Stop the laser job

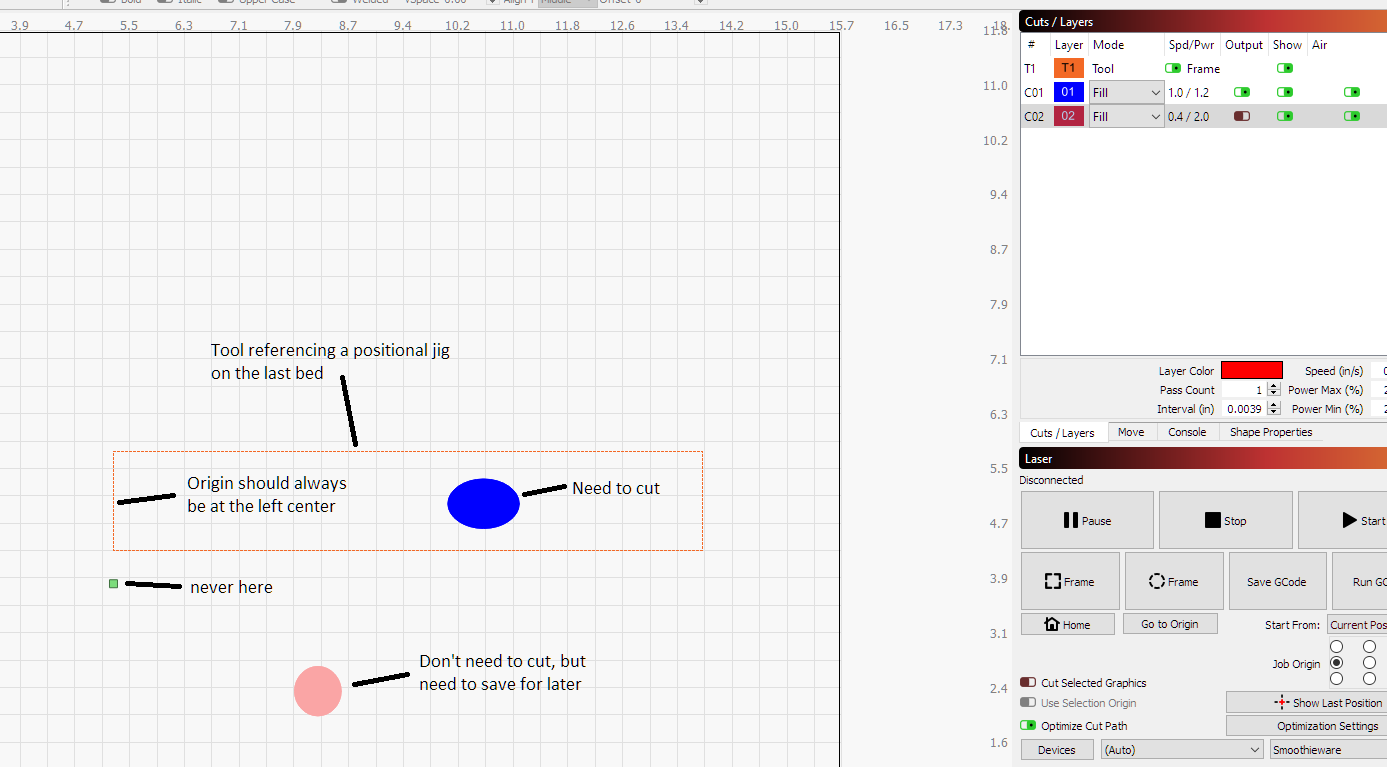point(1225,520)
